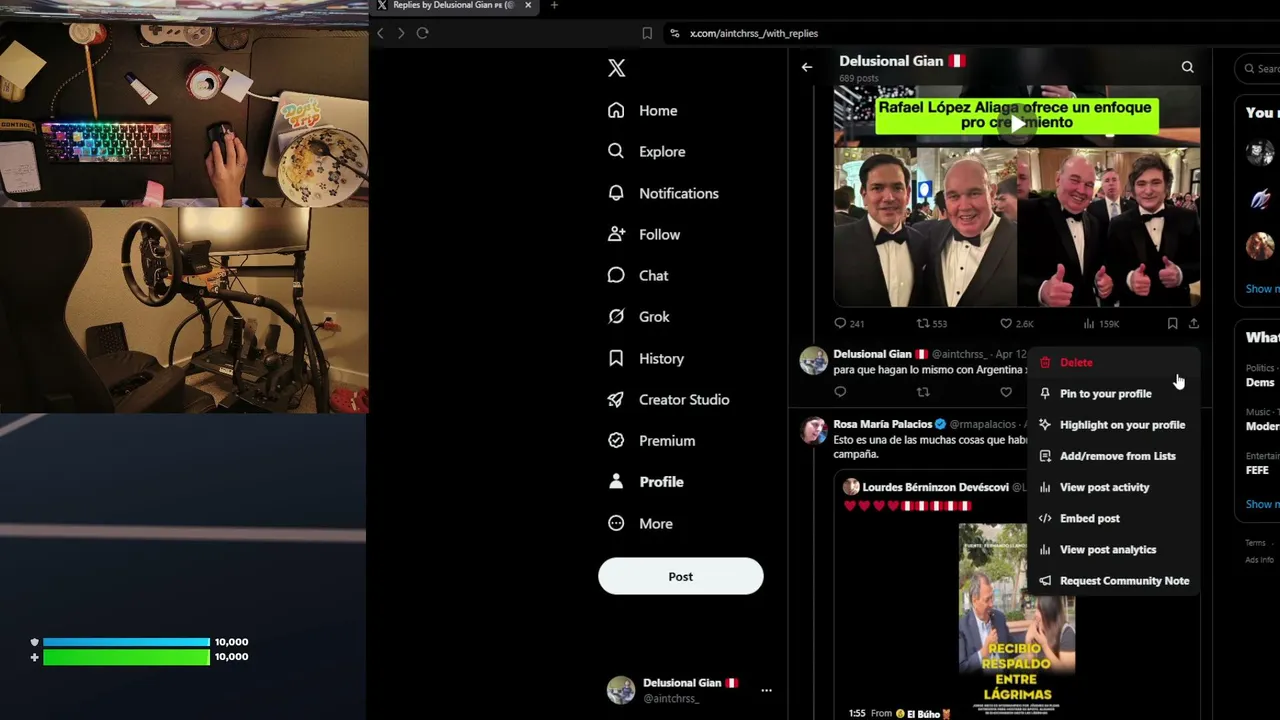Choose Delete from the post menu
1280x720 pixels.
pos(1114,363)
